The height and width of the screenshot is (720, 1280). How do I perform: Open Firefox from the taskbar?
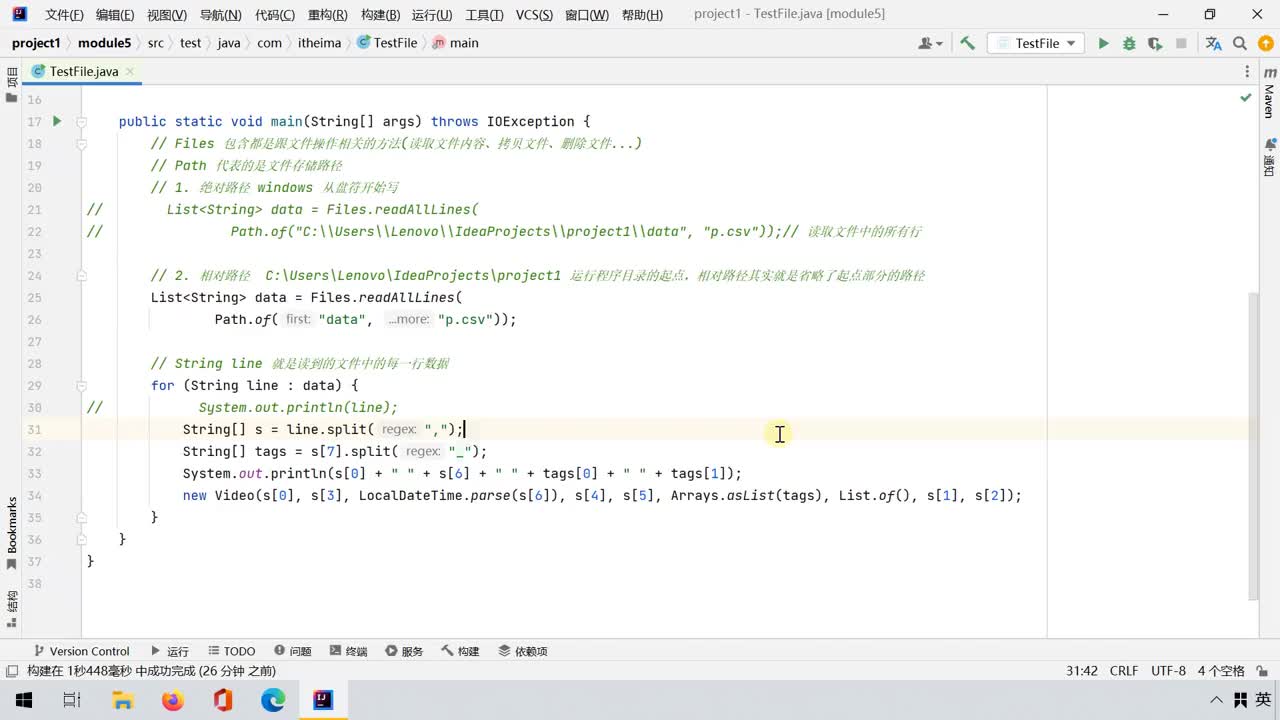point(172,700)
